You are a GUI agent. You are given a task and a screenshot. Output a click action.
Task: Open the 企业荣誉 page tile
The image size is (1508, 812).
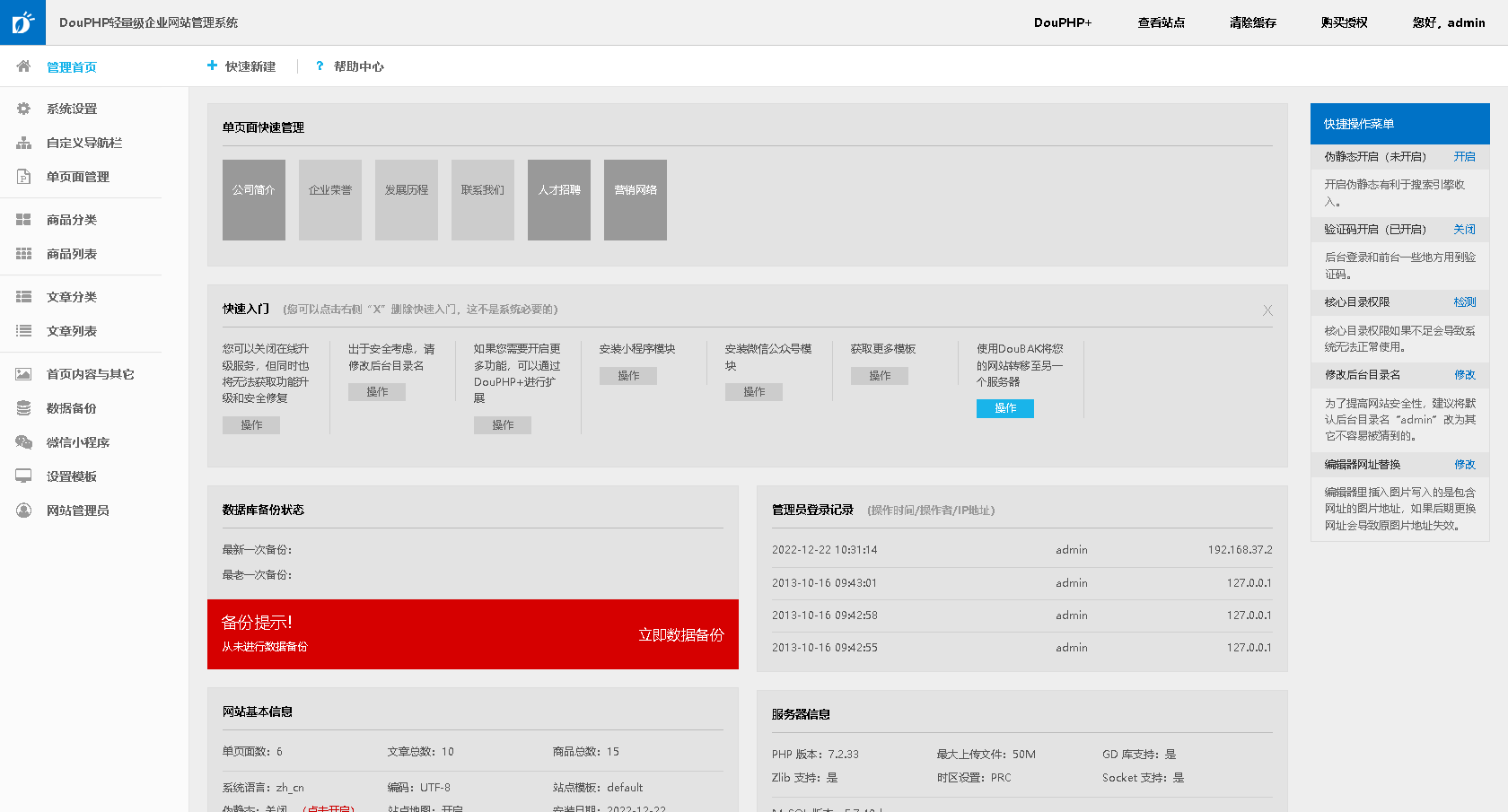pos(330,200)
